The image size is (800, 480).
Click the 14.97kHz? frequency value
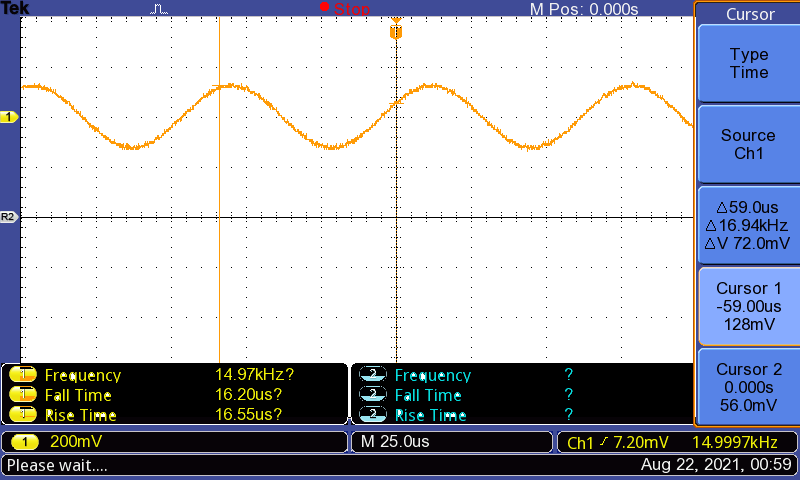click(x=255, y=374)
